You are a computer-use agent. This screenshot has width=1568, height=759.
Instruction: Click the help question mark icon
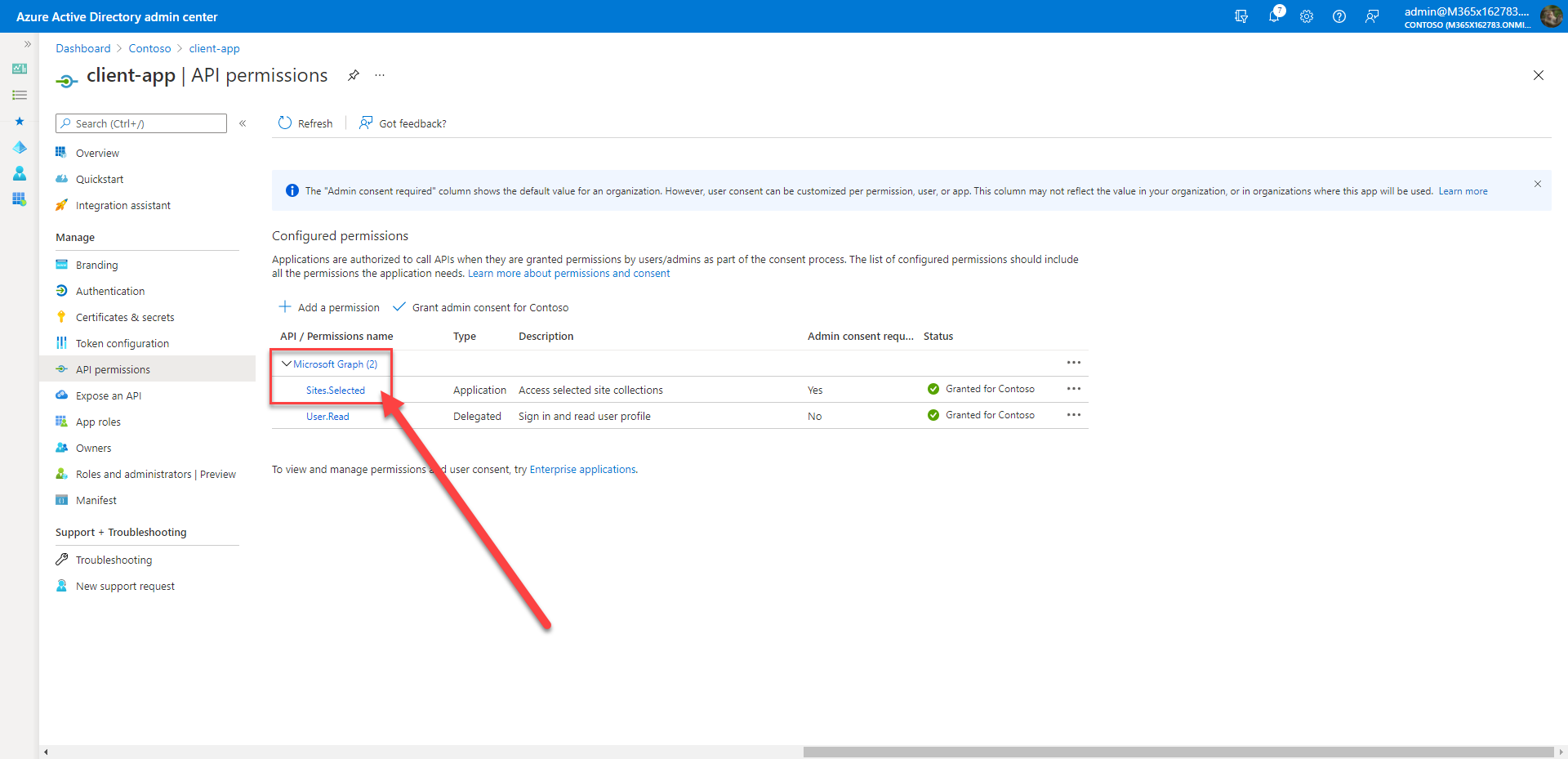1339,16
